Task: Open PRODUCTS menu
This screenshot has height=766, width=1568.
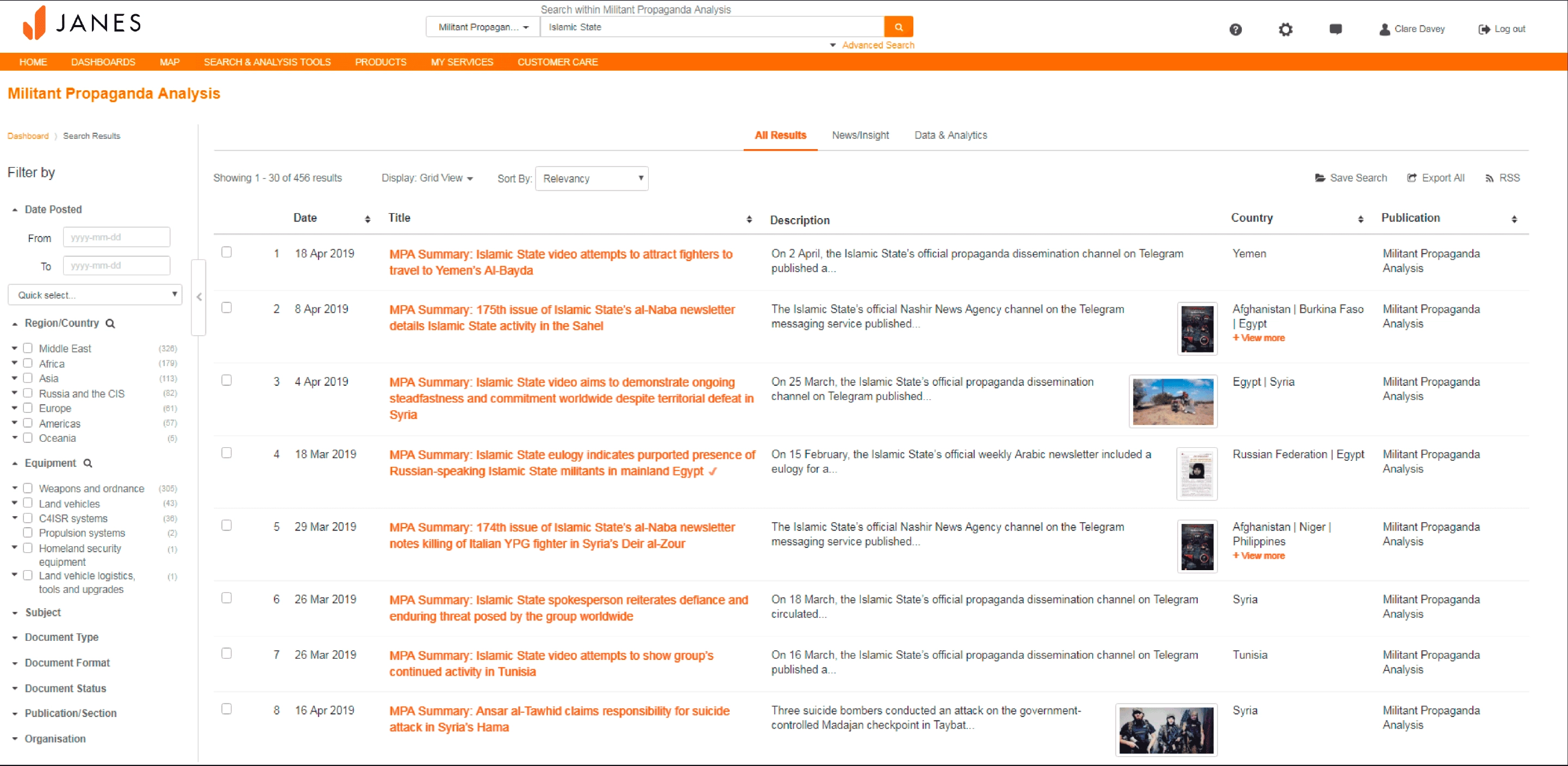Action: (x=381, y=62)
